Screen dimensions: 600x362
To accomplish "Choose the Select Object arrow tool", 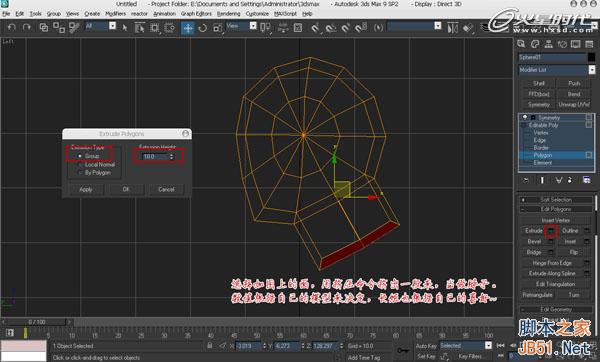I will point(125,28).
